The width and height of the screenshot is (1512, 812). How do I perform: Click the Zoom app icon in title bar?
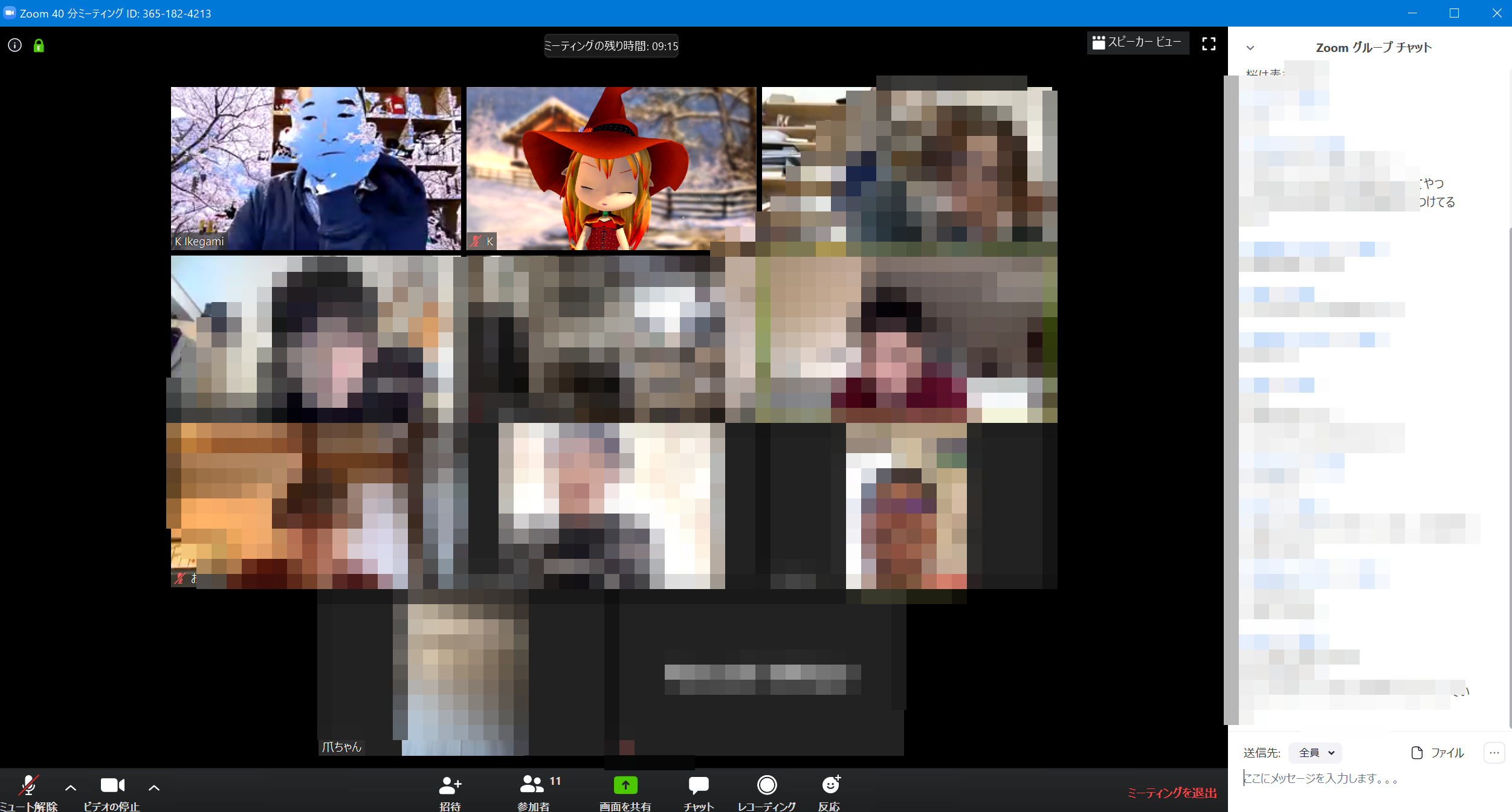9,13
